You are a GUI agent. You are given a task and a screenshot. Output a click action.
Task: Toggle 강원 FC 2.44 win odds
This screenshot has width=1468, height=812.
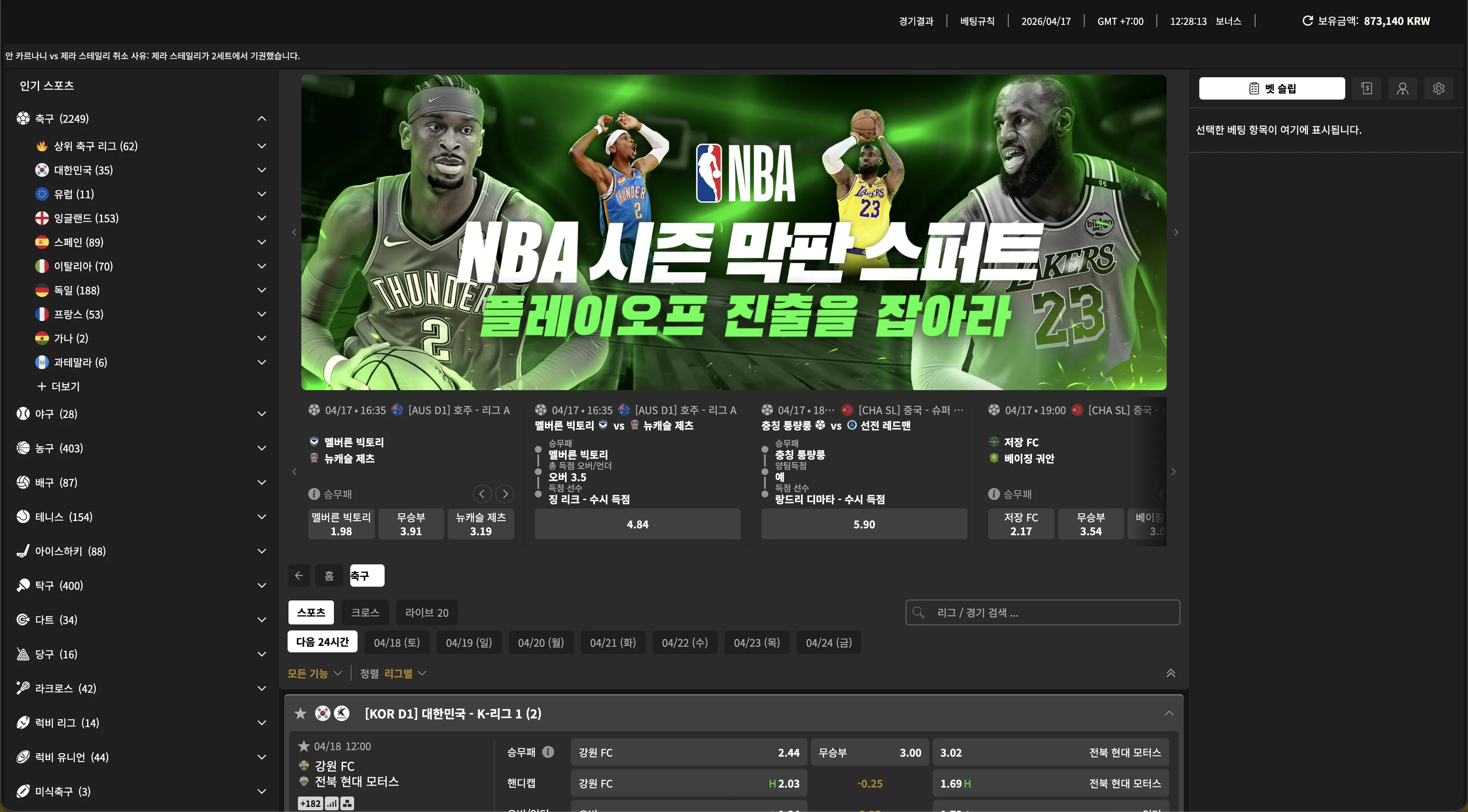(689, 753)
